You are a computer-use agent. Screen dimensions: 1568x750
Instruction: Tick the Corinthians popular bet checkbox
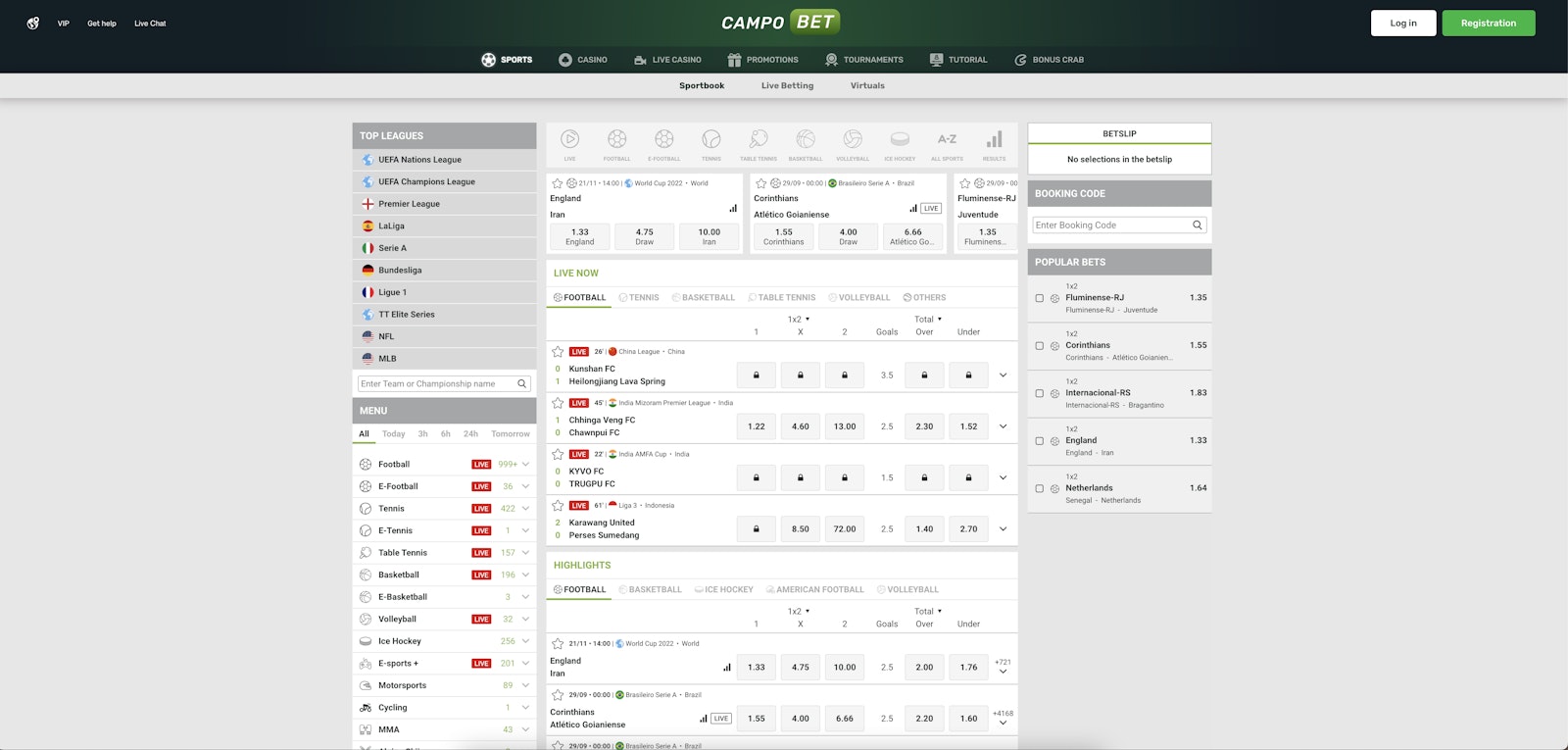pyautogui.click(x=1040, y=346)
